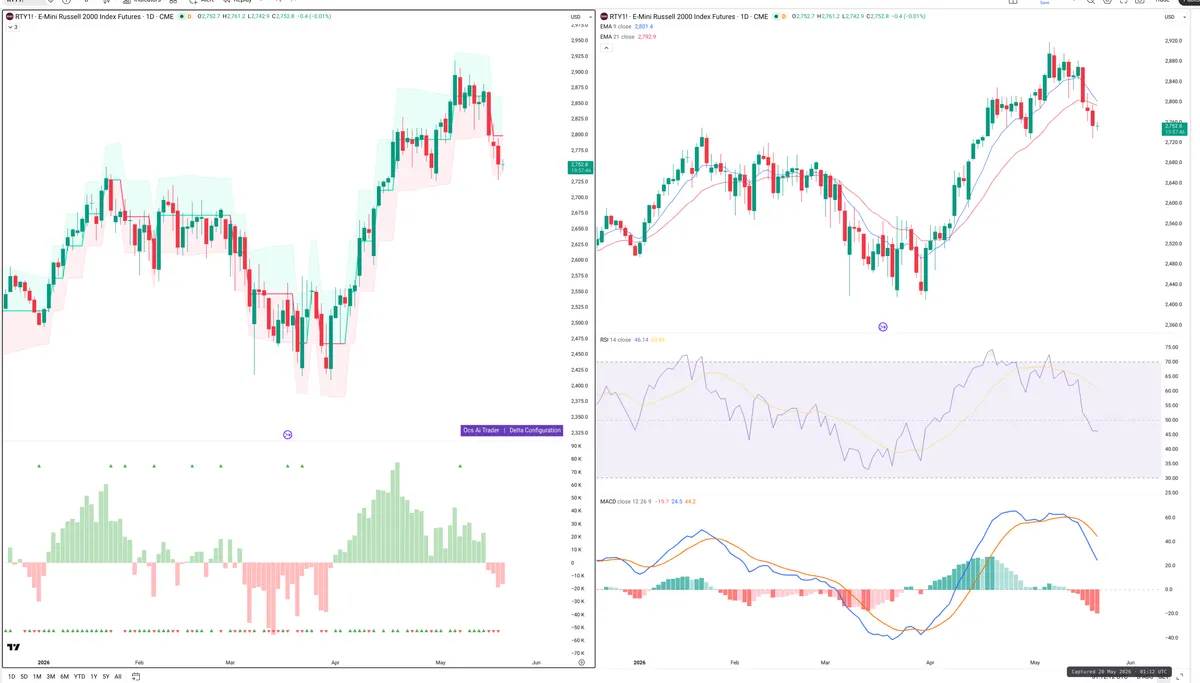Select the 1Y time range
The width and height of the screenshot is (1200, 683).
tap(94, 677)
